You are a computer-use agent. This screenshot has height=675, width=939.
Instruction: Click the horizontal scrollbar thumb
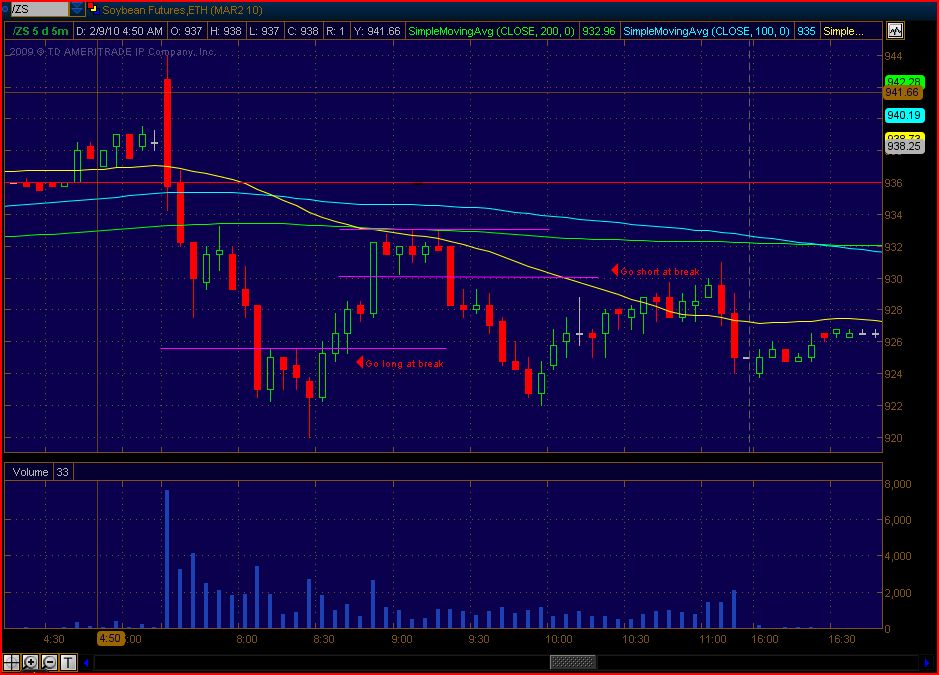click(x=573, y=662)
